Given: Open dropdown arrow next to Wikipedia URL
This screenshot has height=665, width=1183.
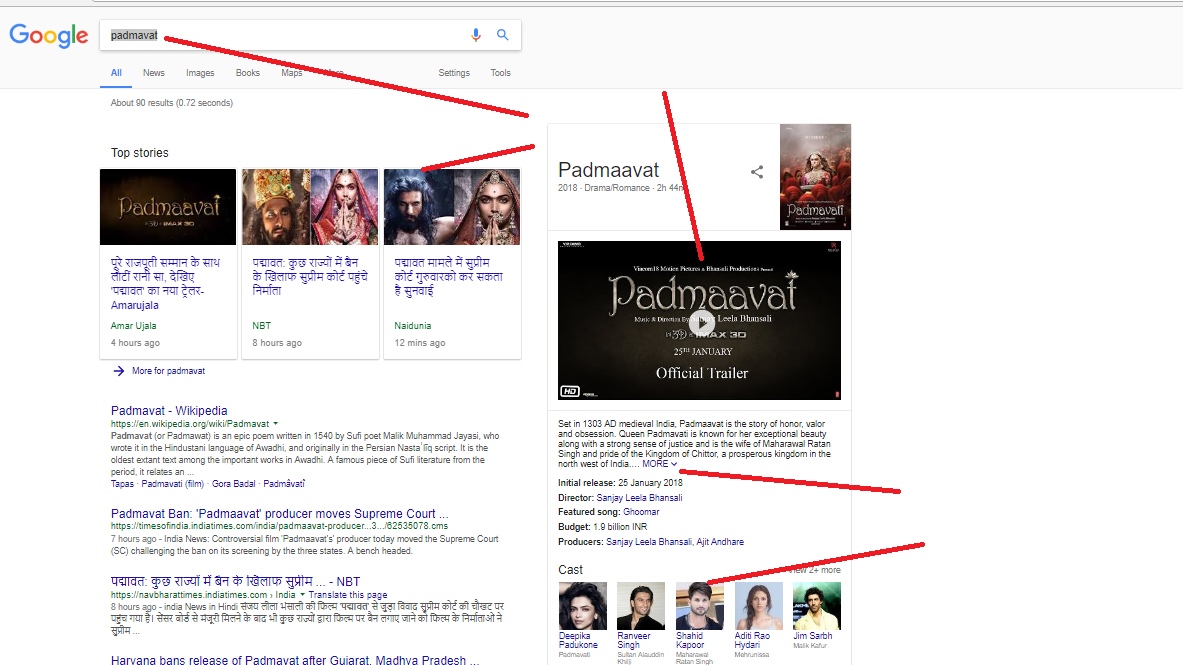Looking at the screenshot, I should tap(276, 424).
